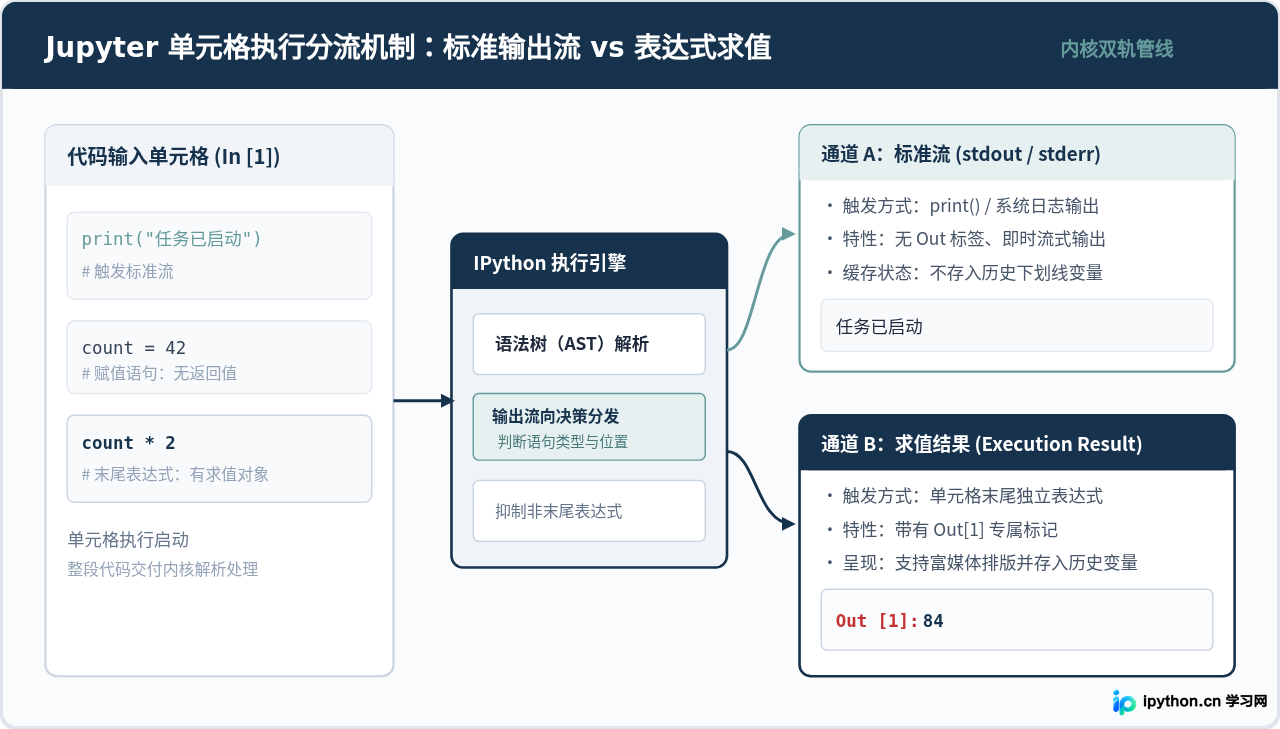
Task: Click the bullet 触发方式：单元格末尾独立表达式
Action: 963,496
